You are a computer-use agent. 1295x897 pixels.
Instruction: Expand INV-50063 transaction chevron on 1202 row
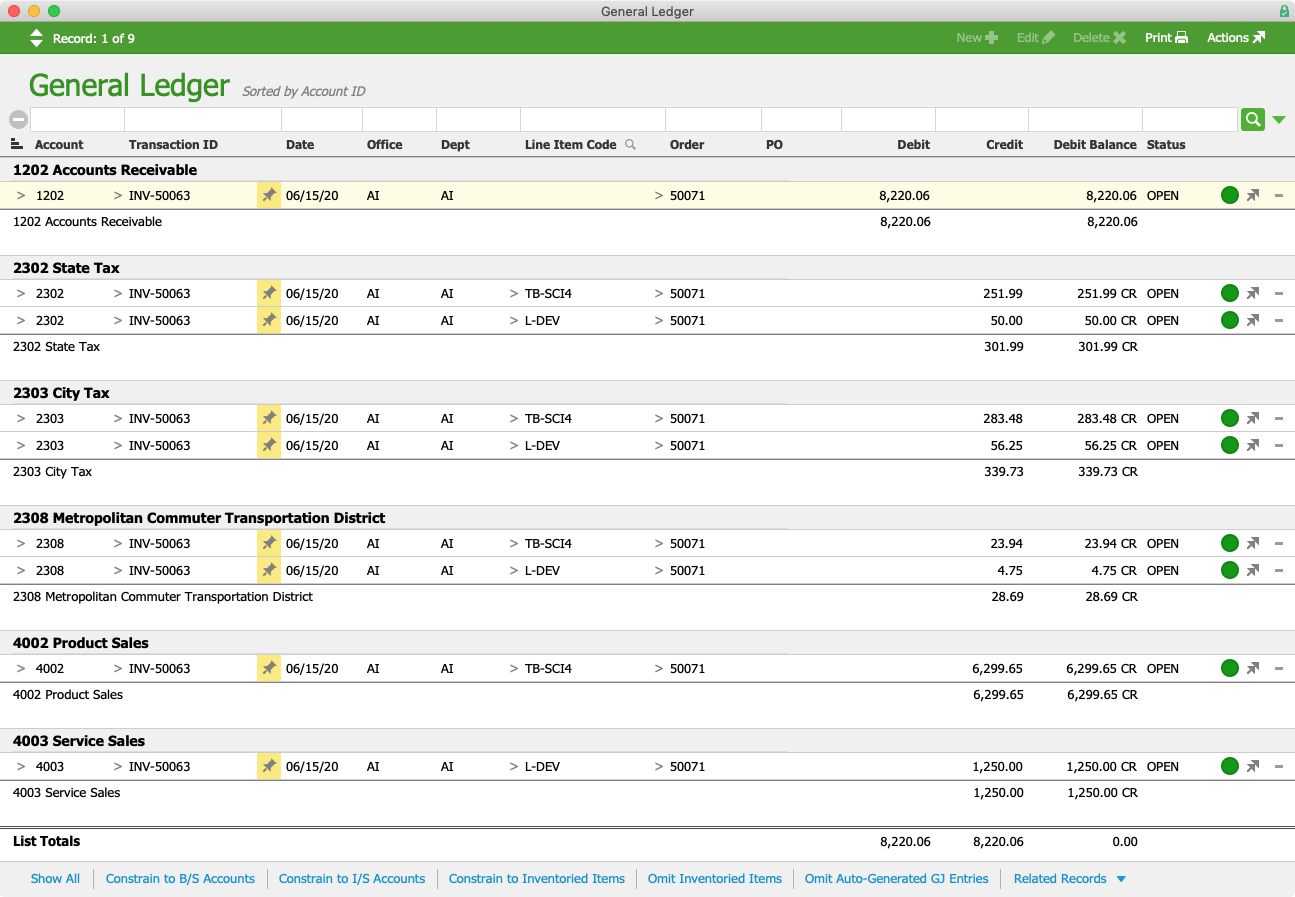[x=118, y=196]
